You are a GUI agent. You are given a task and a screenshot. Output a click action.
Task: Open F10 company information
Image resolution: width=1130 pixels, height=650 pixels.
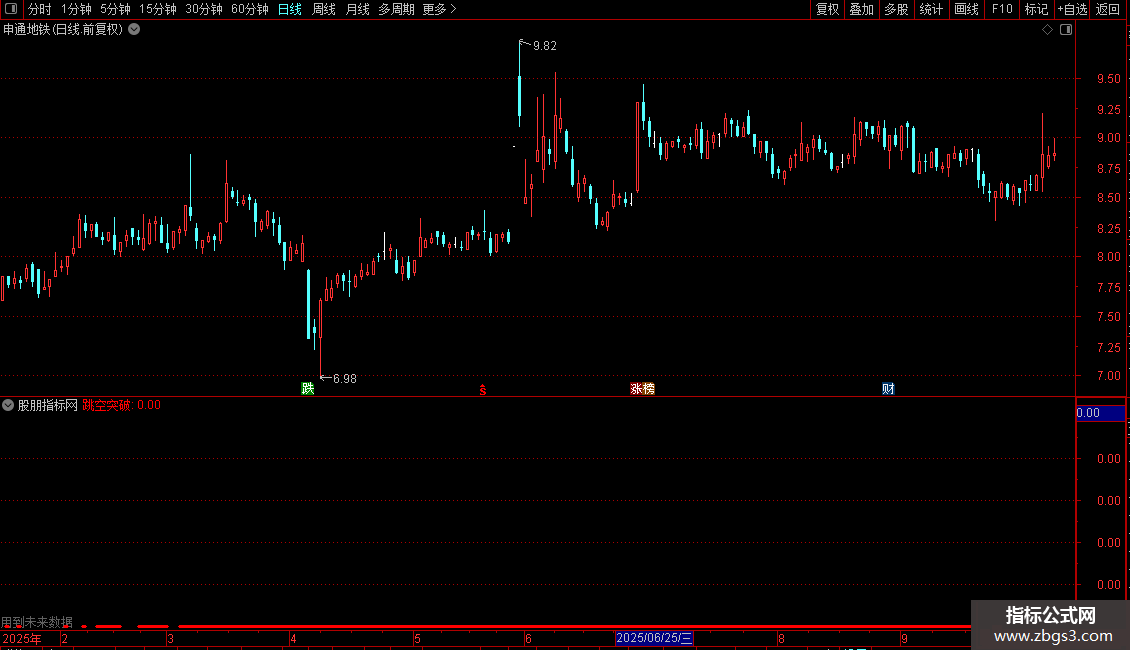pos(1002,9)
